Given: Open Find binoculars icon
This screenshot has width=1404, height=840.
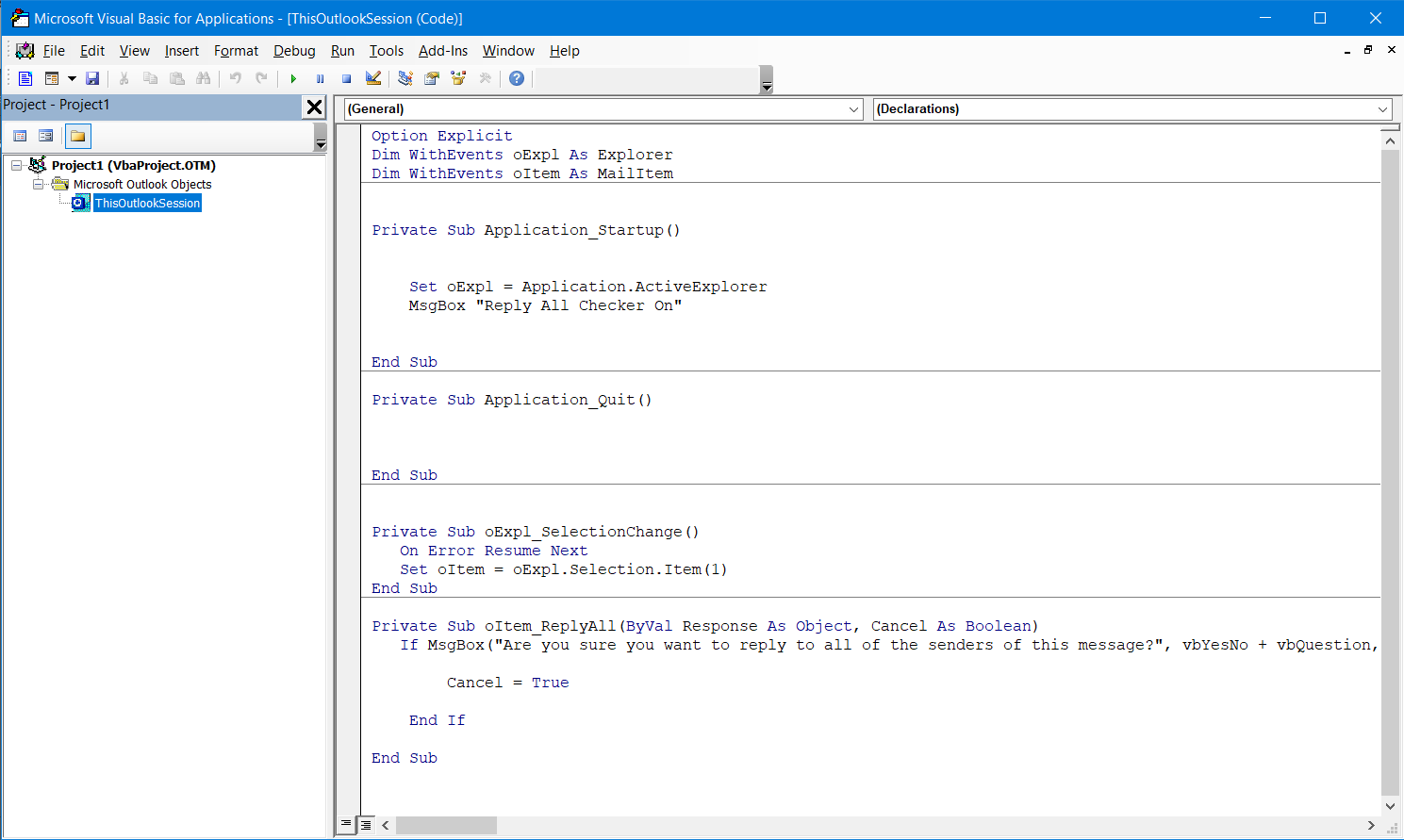Looking at the screenshot, I should 203,78.
